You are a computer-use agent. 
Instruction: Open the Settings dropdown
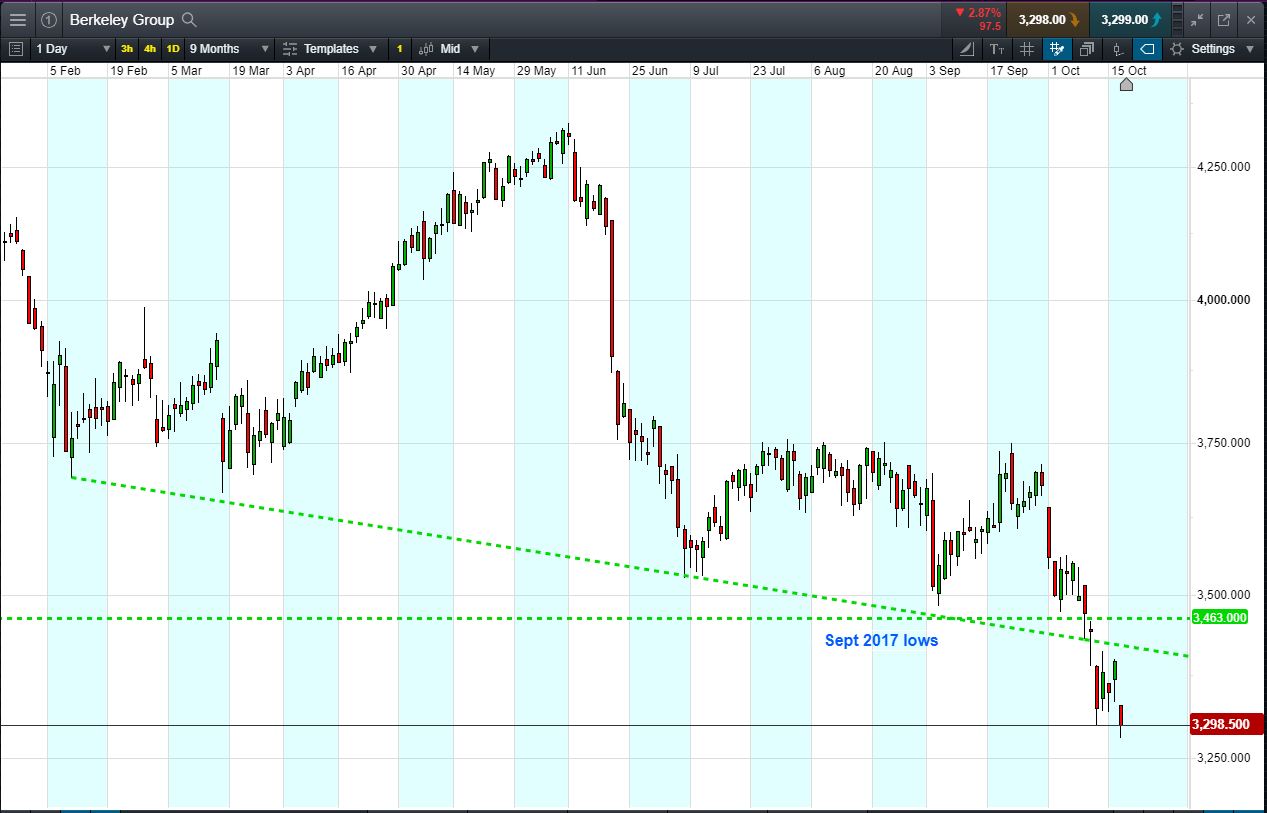tap(1212, 48)
